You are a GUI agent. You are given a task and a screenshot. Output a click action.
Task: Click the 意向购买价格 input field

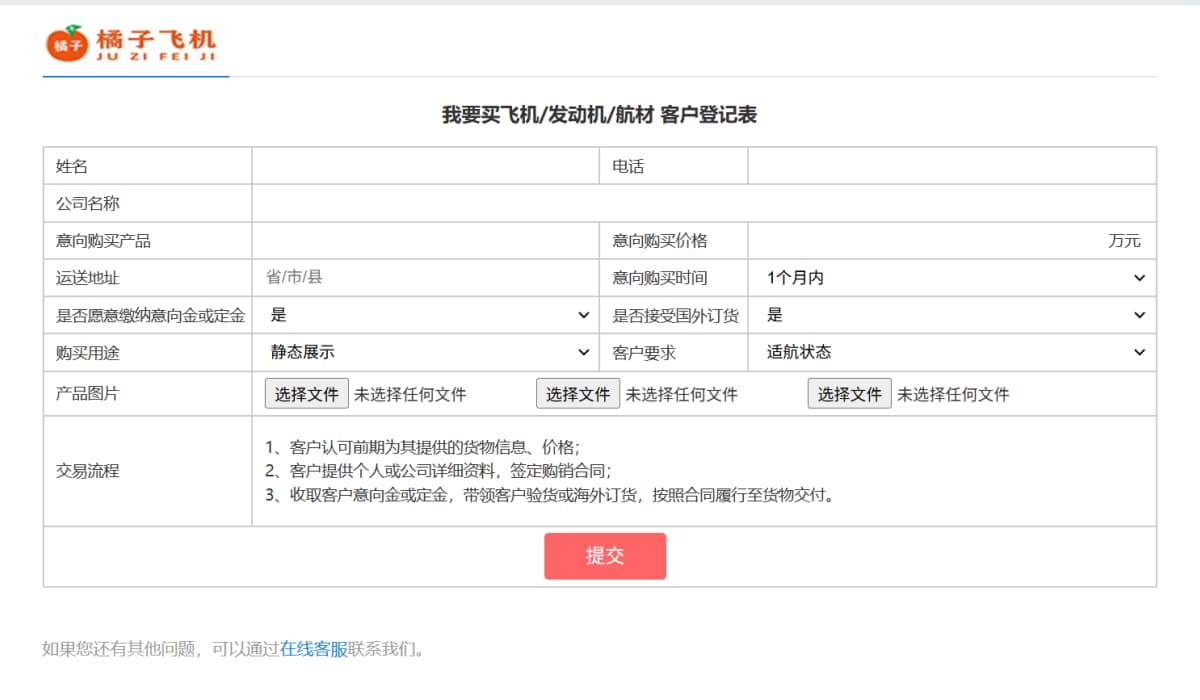tap(925, 240)
